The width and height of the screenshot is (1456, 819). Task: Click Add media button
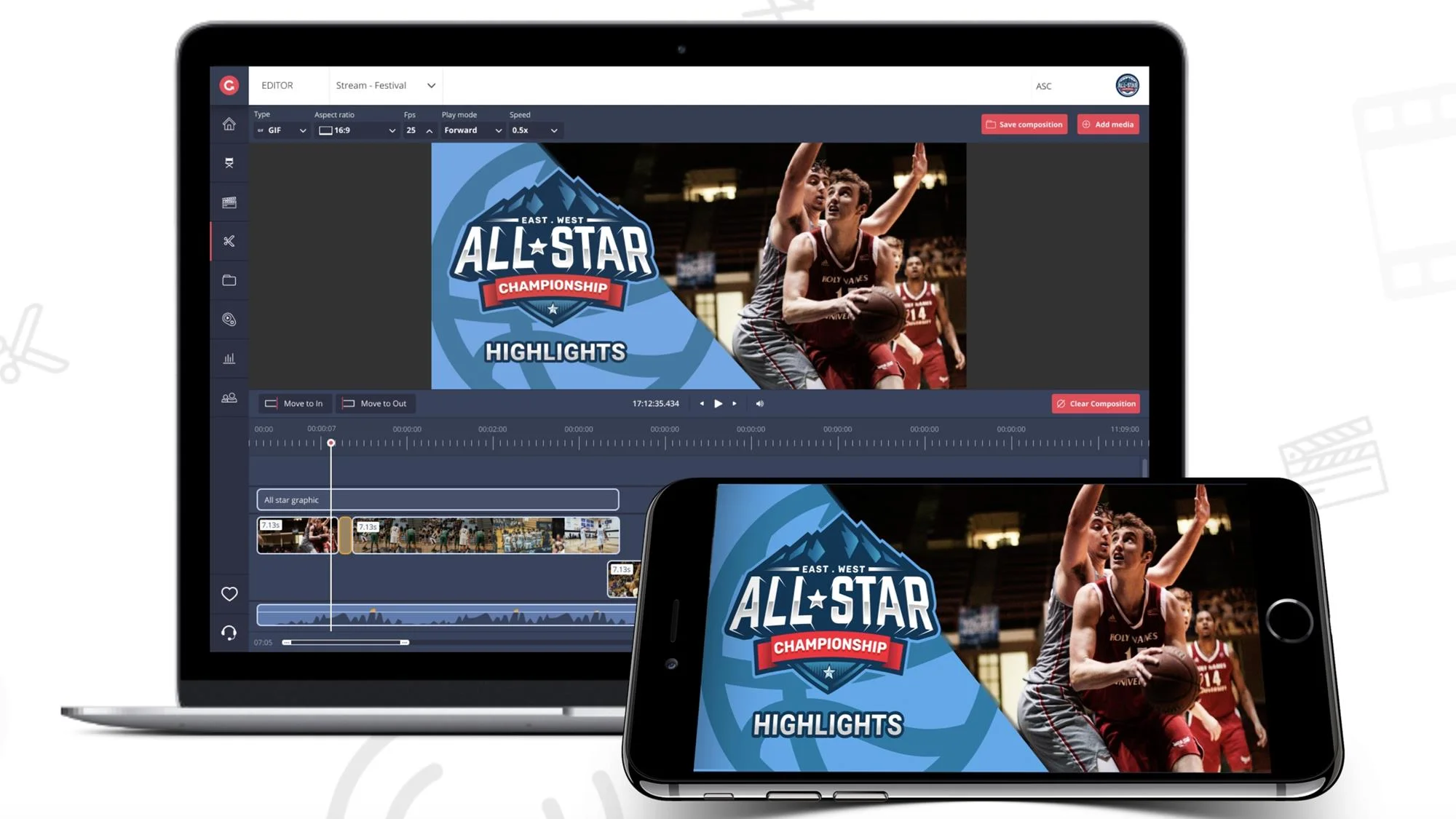point(1108,124)
